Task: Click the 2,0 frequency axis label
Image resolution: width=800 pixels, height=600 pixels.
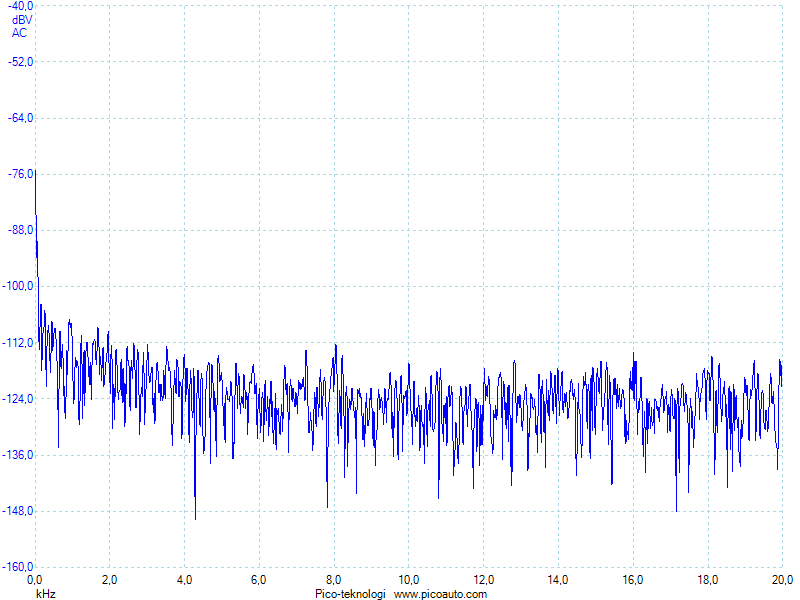Action: (x=109, y=580)
